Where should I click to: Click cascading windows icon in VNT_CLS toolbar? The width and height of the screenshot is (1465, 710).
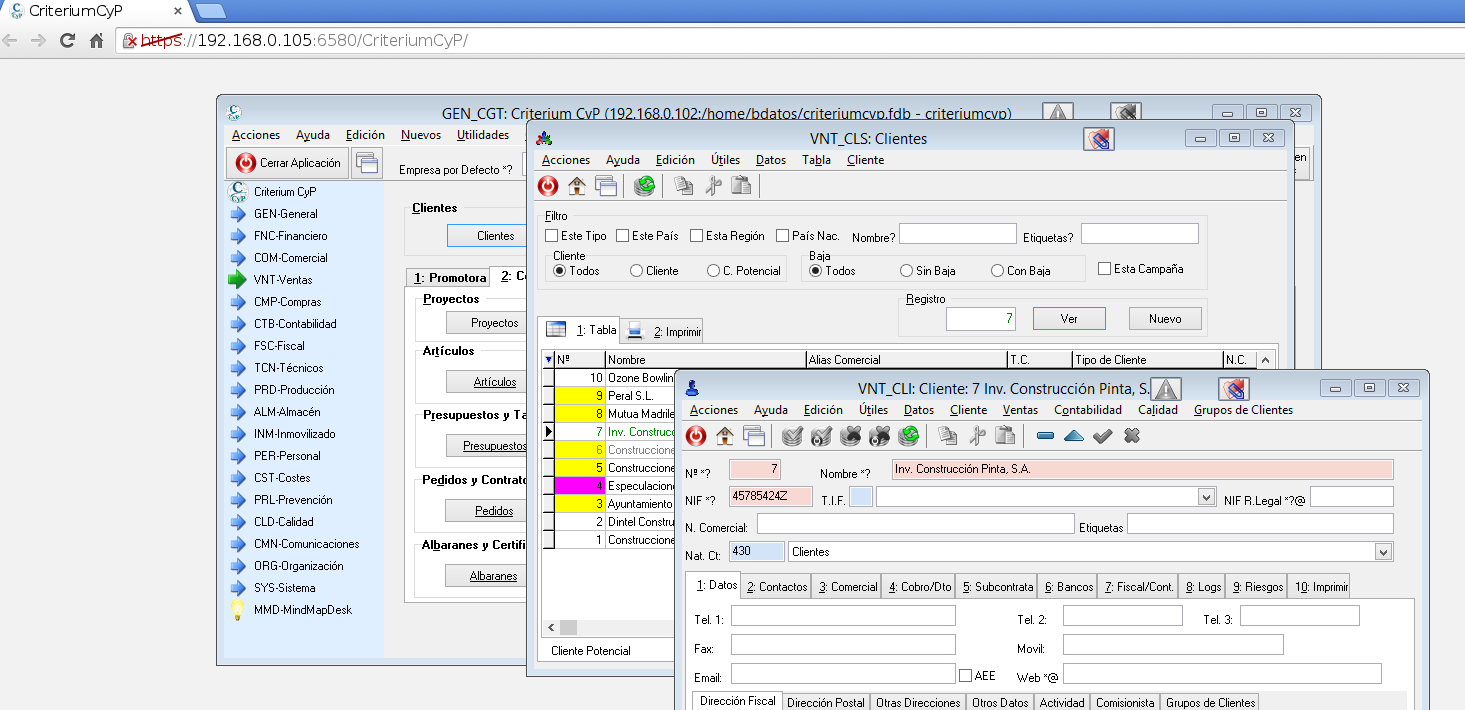606,186
